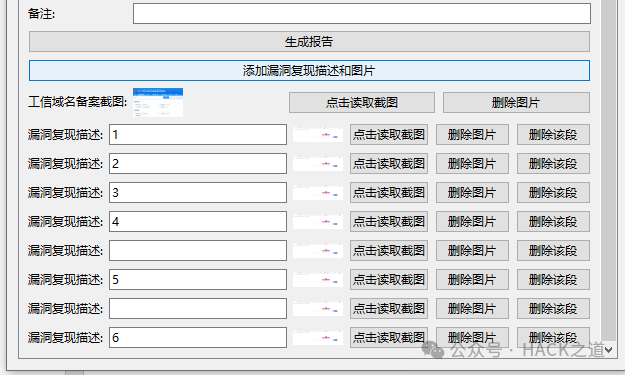This screenshot has height=375, width=625.
Task: Focus the 漏洞复现描述 field containing 1
Action: pos(198,135)
